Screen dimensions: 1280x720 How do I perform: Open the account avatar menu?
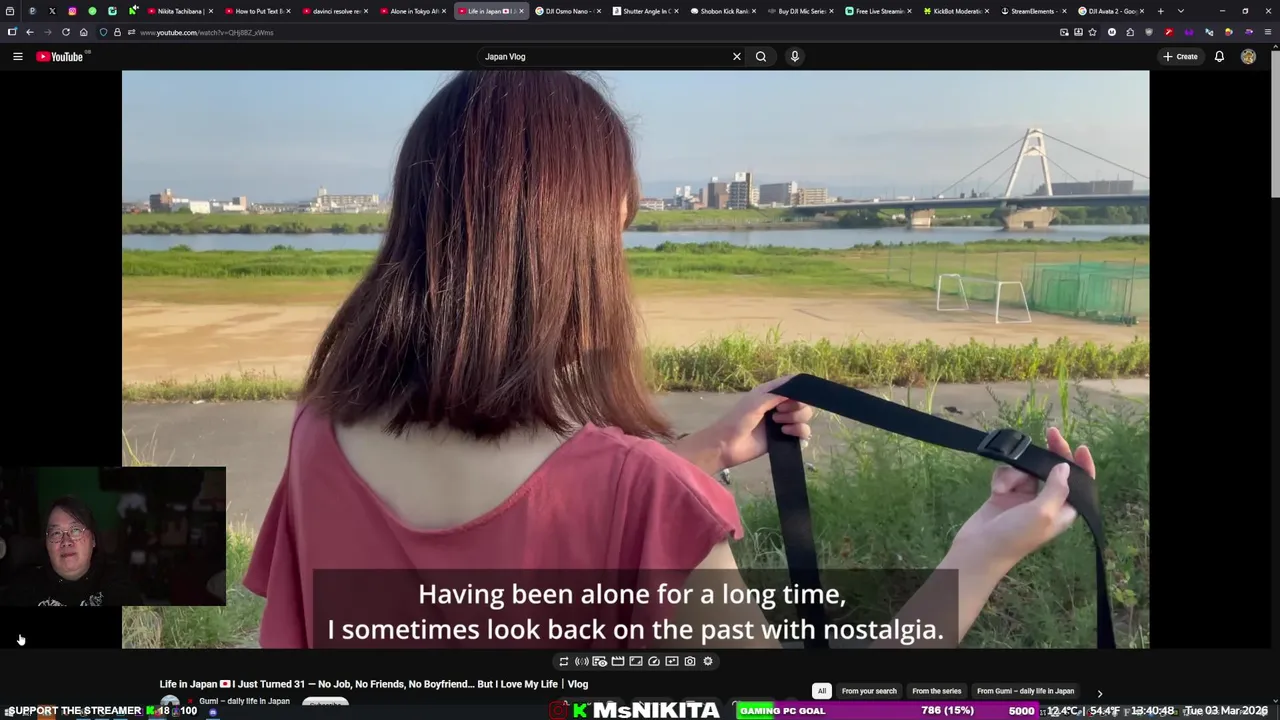click(1248, 56)
